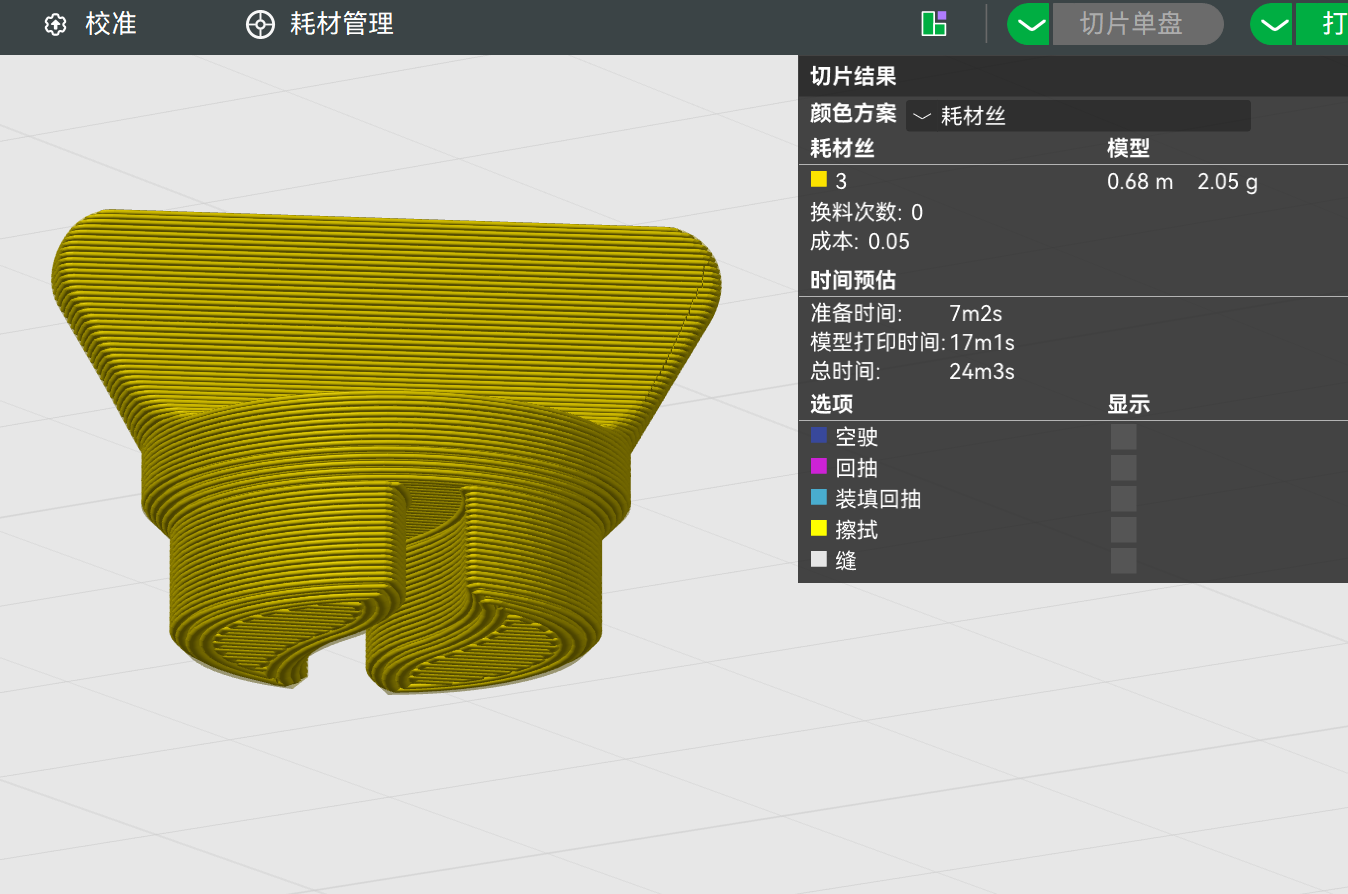The image size is (1348, 894).
Task: Click the 成本: 0.05 cost line
Action: 860,241
